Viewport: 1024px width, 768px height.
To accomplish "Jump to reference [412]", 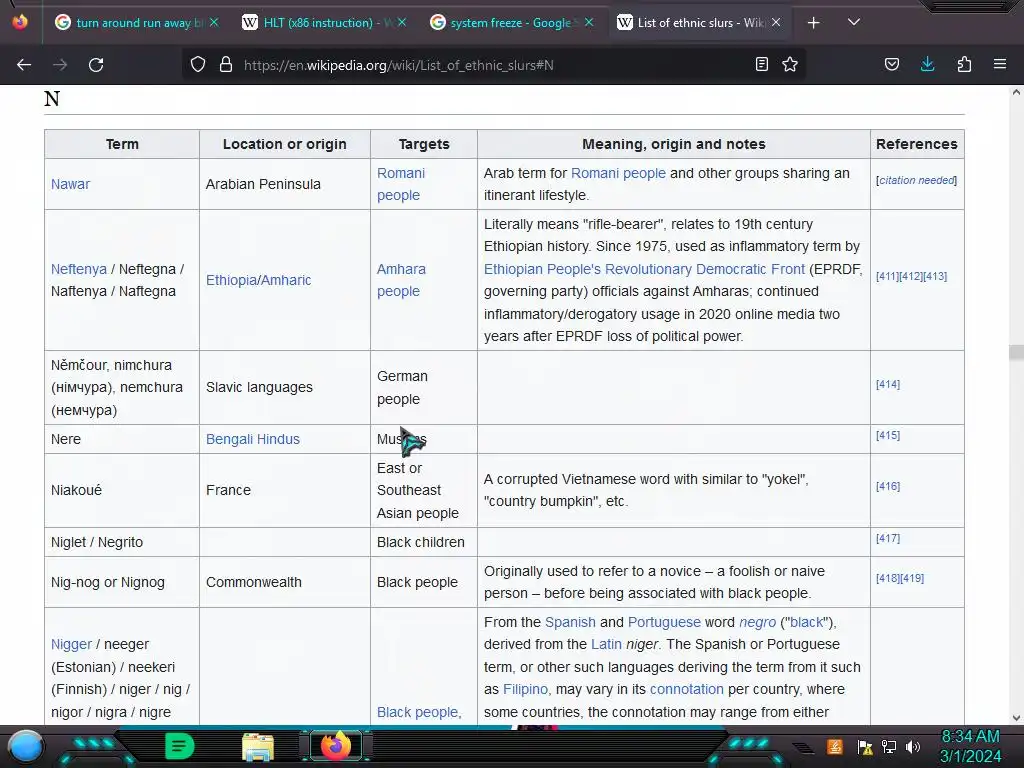I will click(x=911, y=276).
